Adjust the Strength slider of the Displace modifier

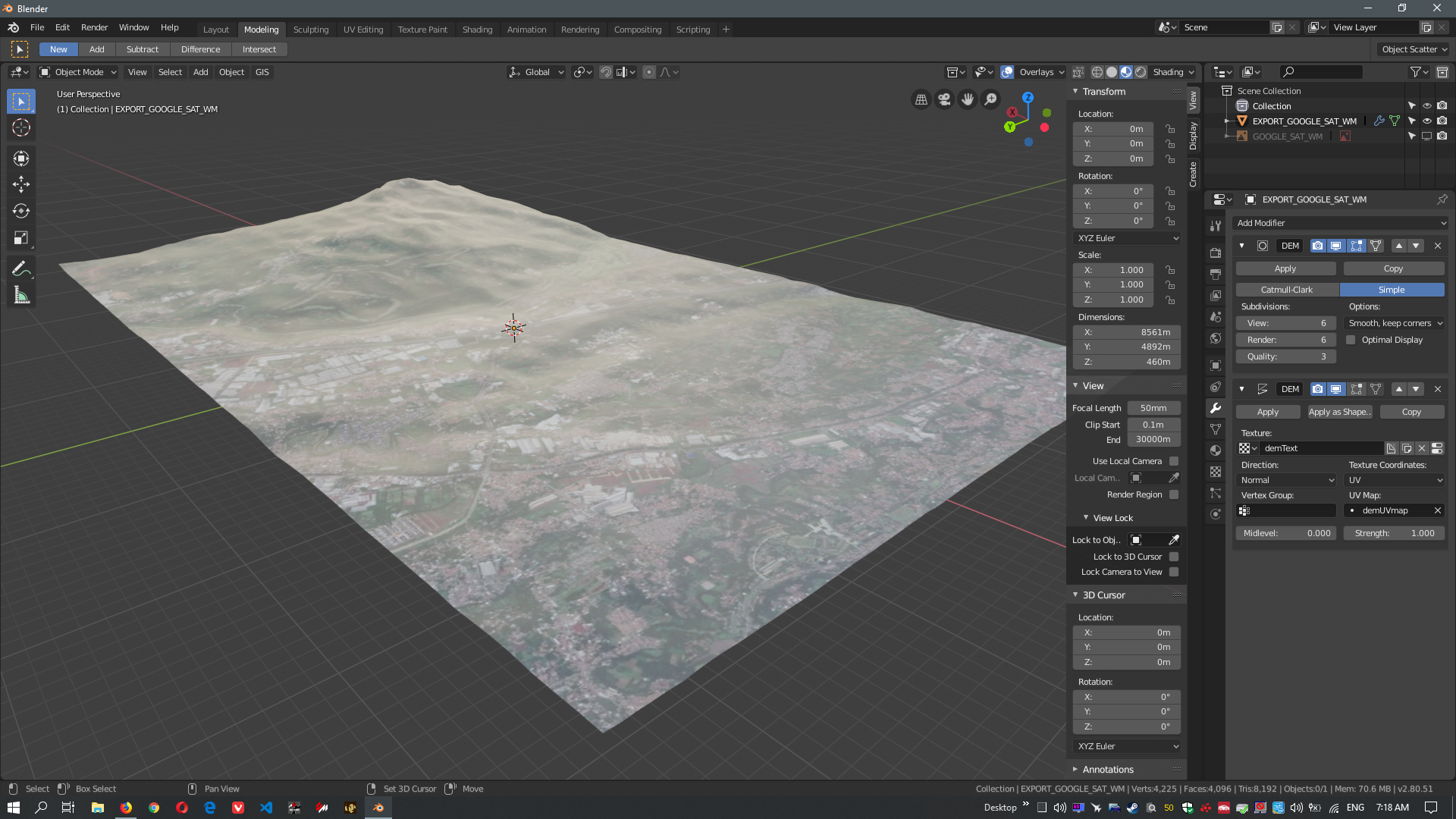pyautogui.click(x=1393, y=533)
